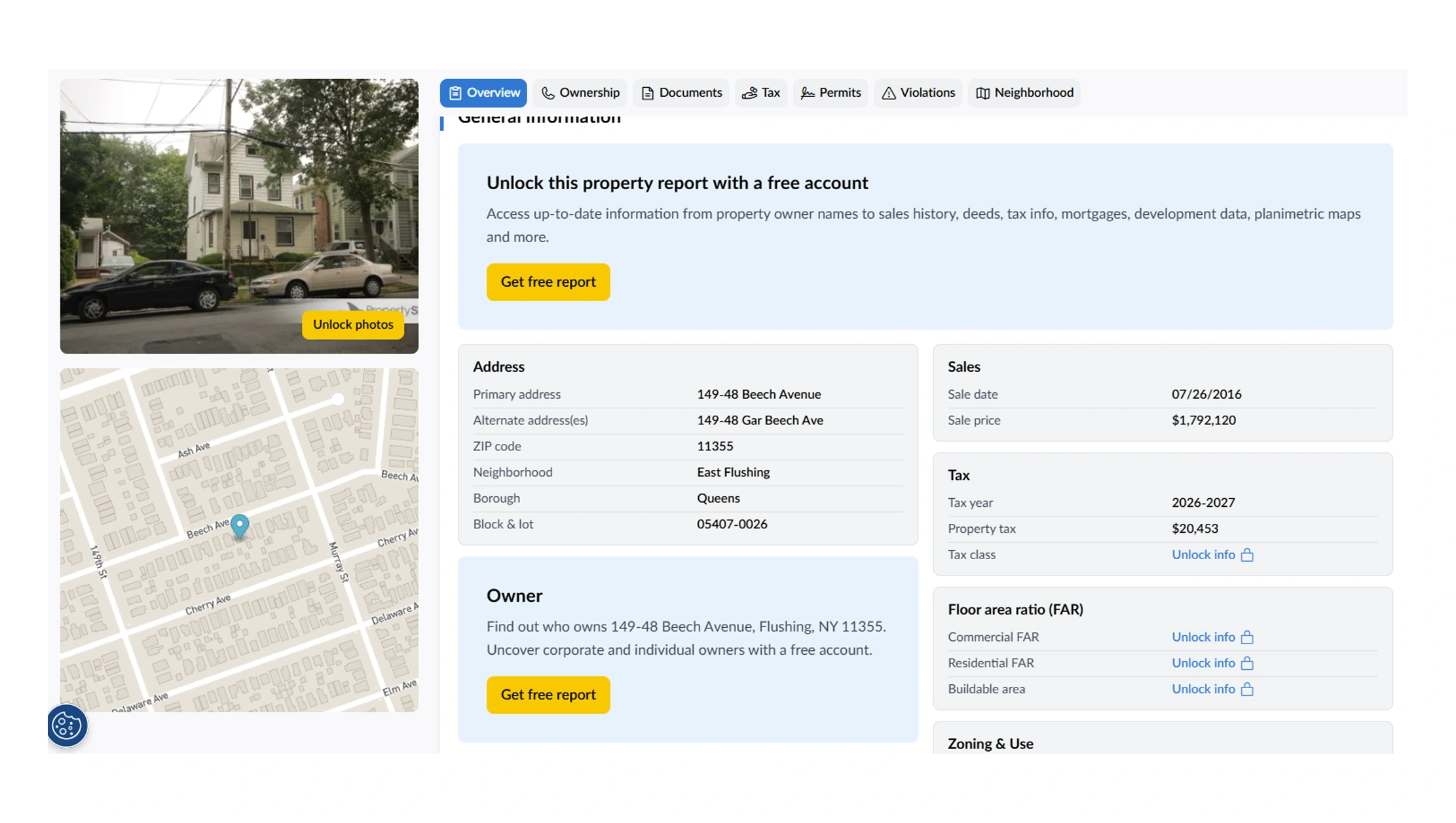1456x823 pixels.
Task: Click the Murray St label on the map
Action: pos(339,562)
